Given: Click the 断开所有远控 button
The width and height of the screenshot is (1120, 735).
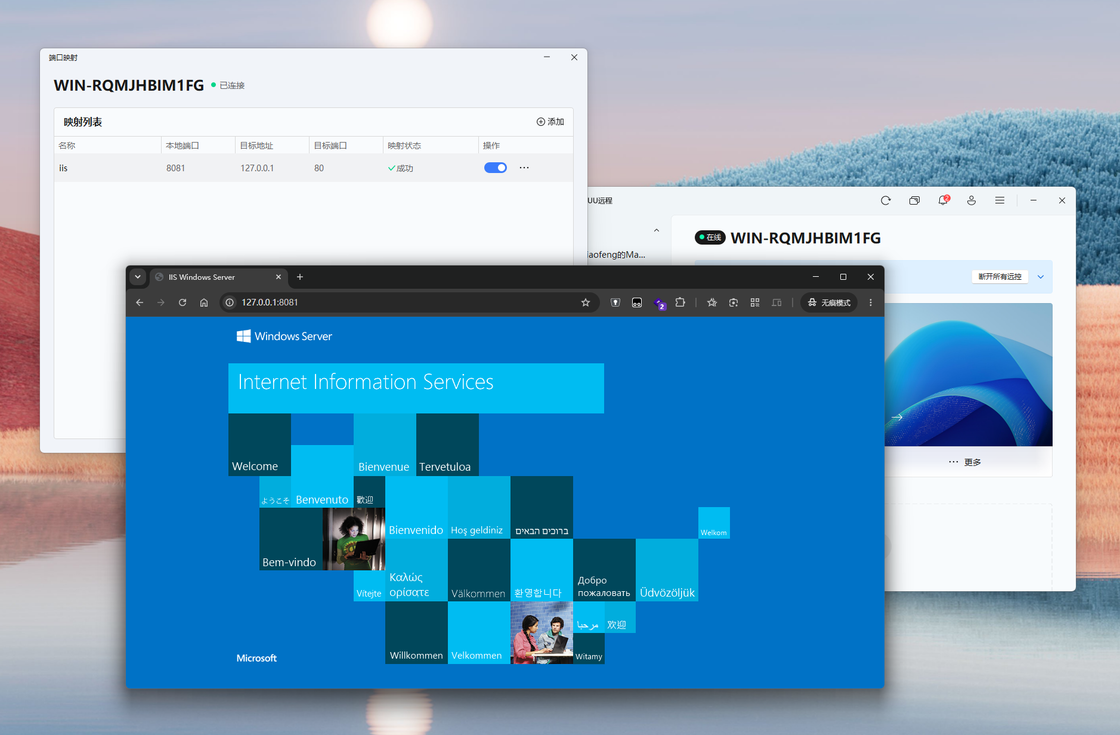Looking at the screenshot, I should pos(1000,276).
